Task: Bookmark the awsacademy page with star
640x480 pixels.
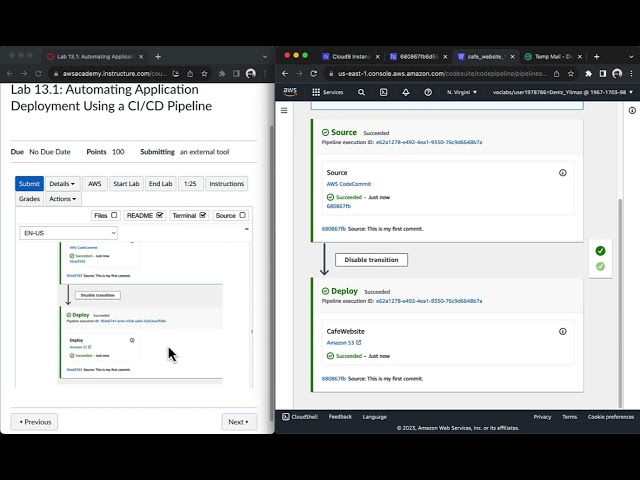Action: pyautogui.click(x=204, y=73)
